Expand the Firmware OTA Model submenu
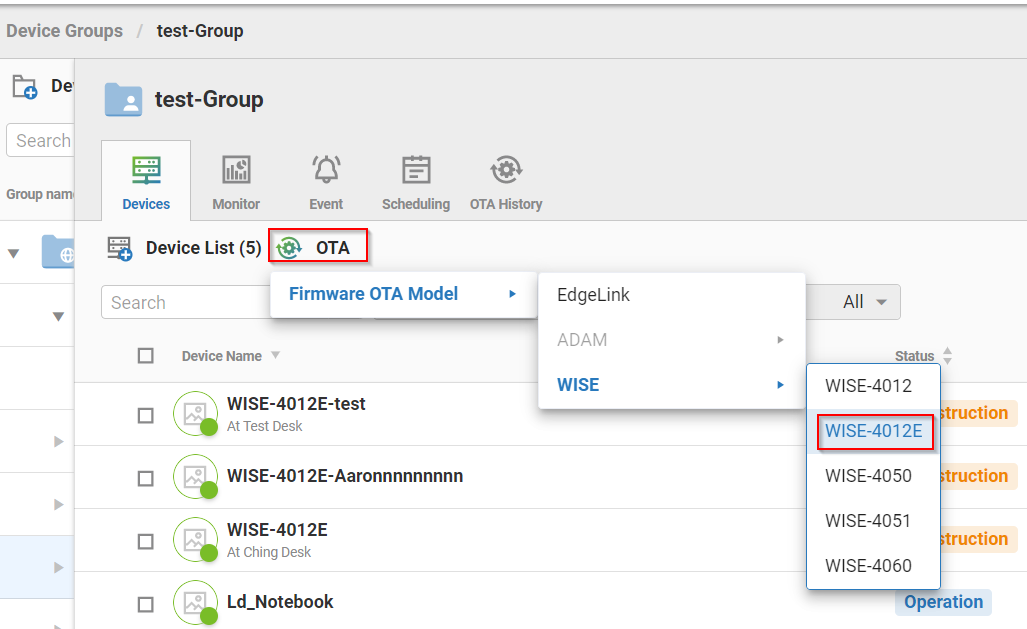1027x629 pixels. (401, 294)
